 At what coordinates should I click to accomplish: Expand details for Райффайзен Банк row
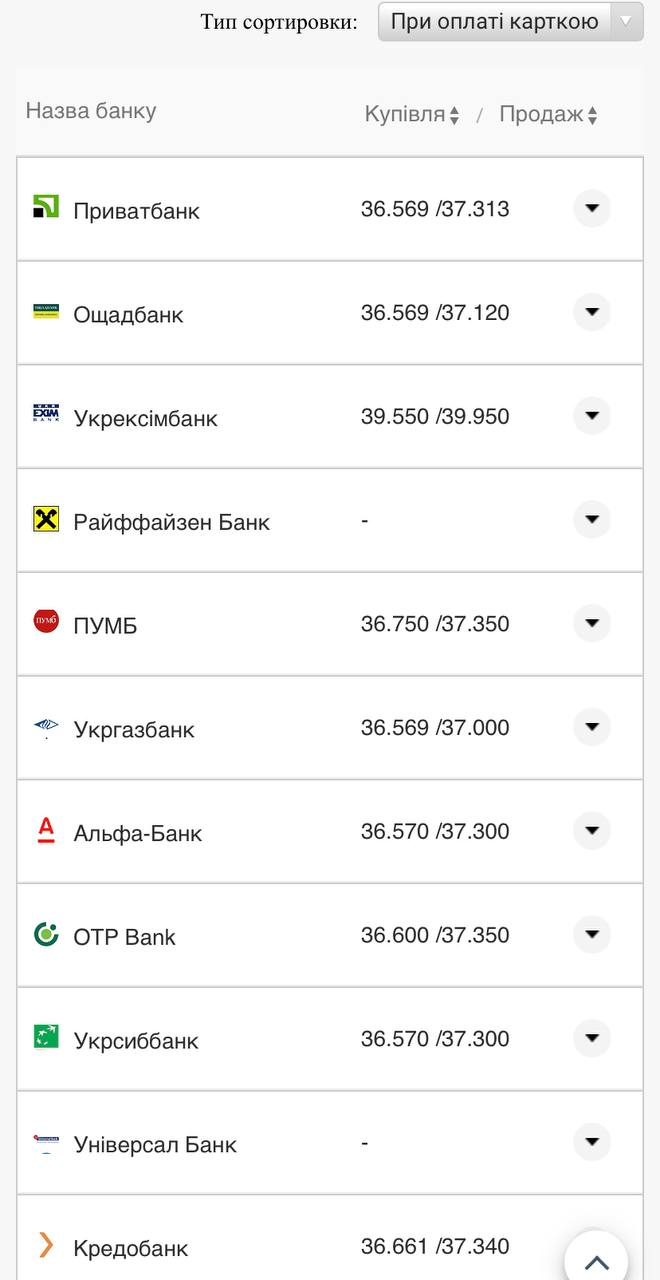tap(591, 519)
